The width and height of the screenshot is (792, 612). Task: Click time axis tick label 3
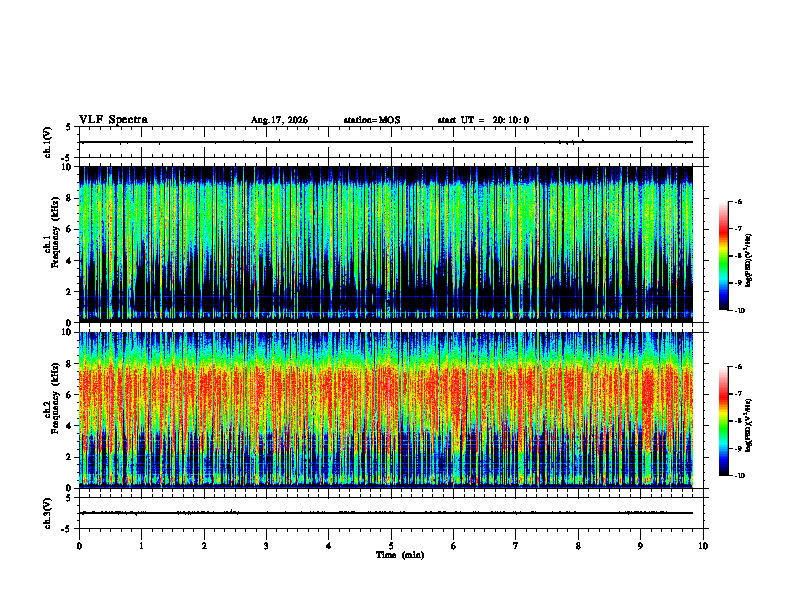266,546
